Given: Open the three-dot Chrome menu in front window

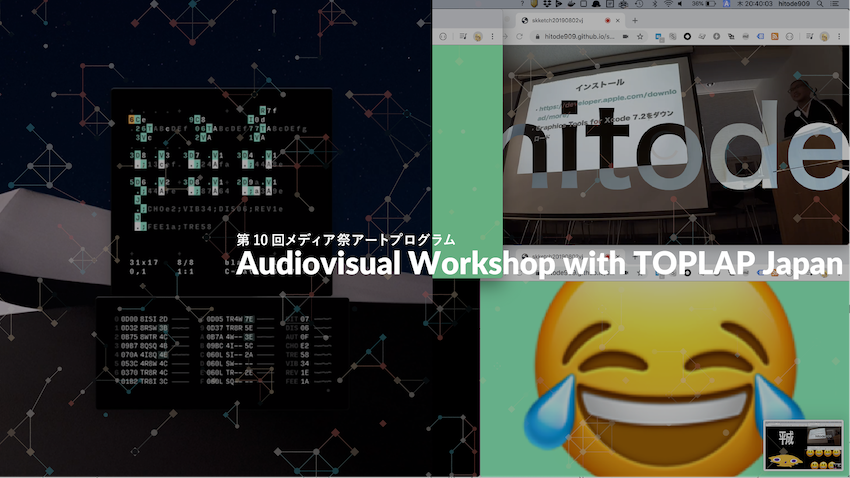Looking at the screenshot, I should click(839, 36).
